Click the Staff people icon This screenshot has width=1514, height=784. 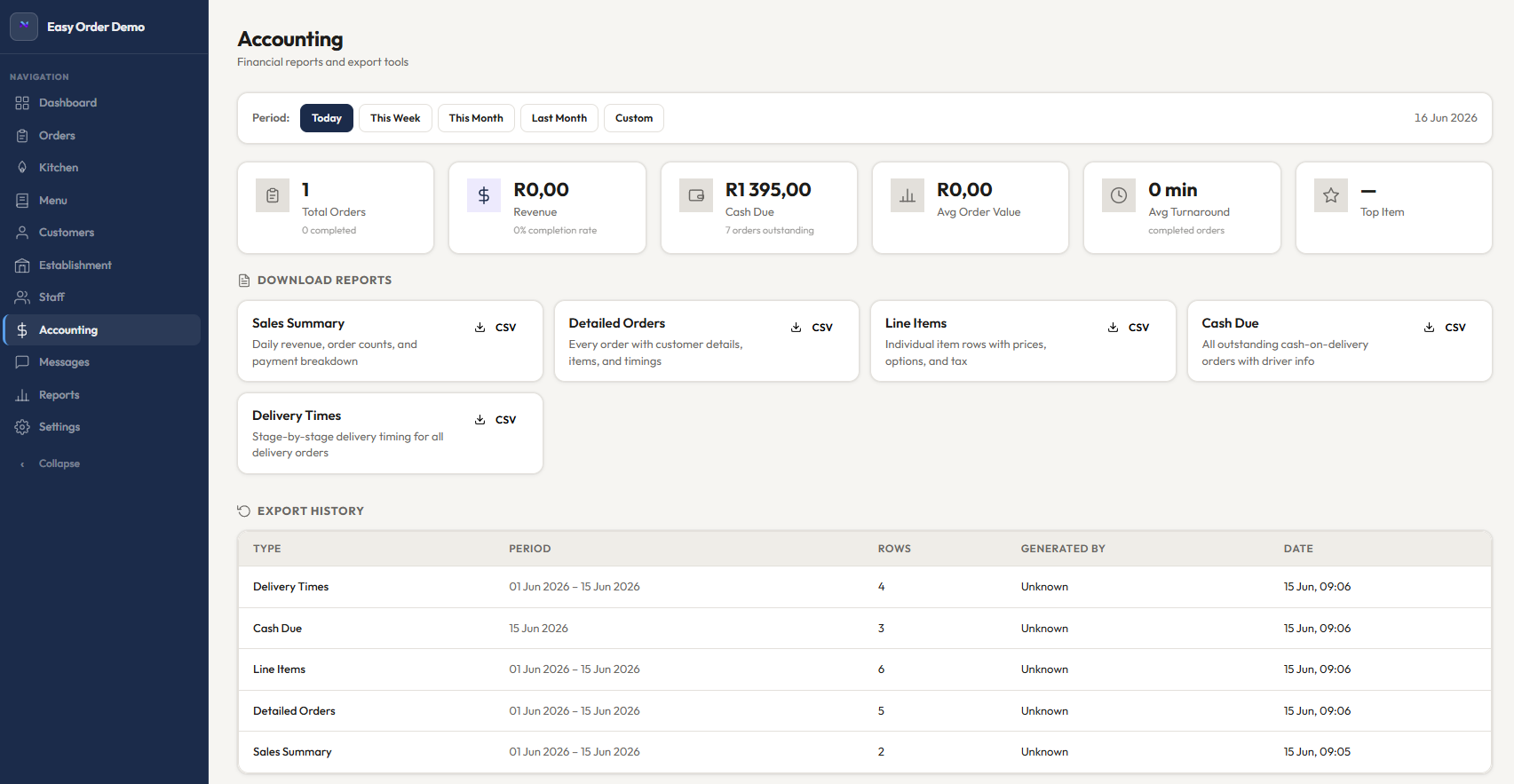(x=22, y=297)
